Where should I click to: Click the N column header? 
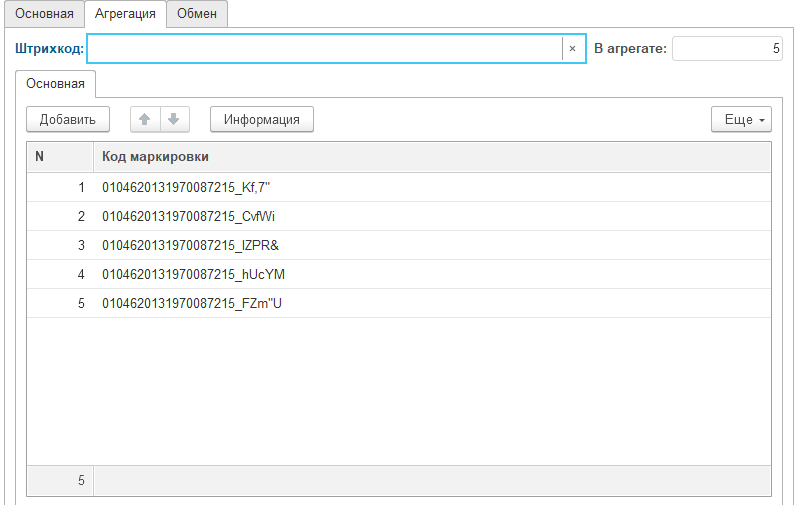click(40, 157)
